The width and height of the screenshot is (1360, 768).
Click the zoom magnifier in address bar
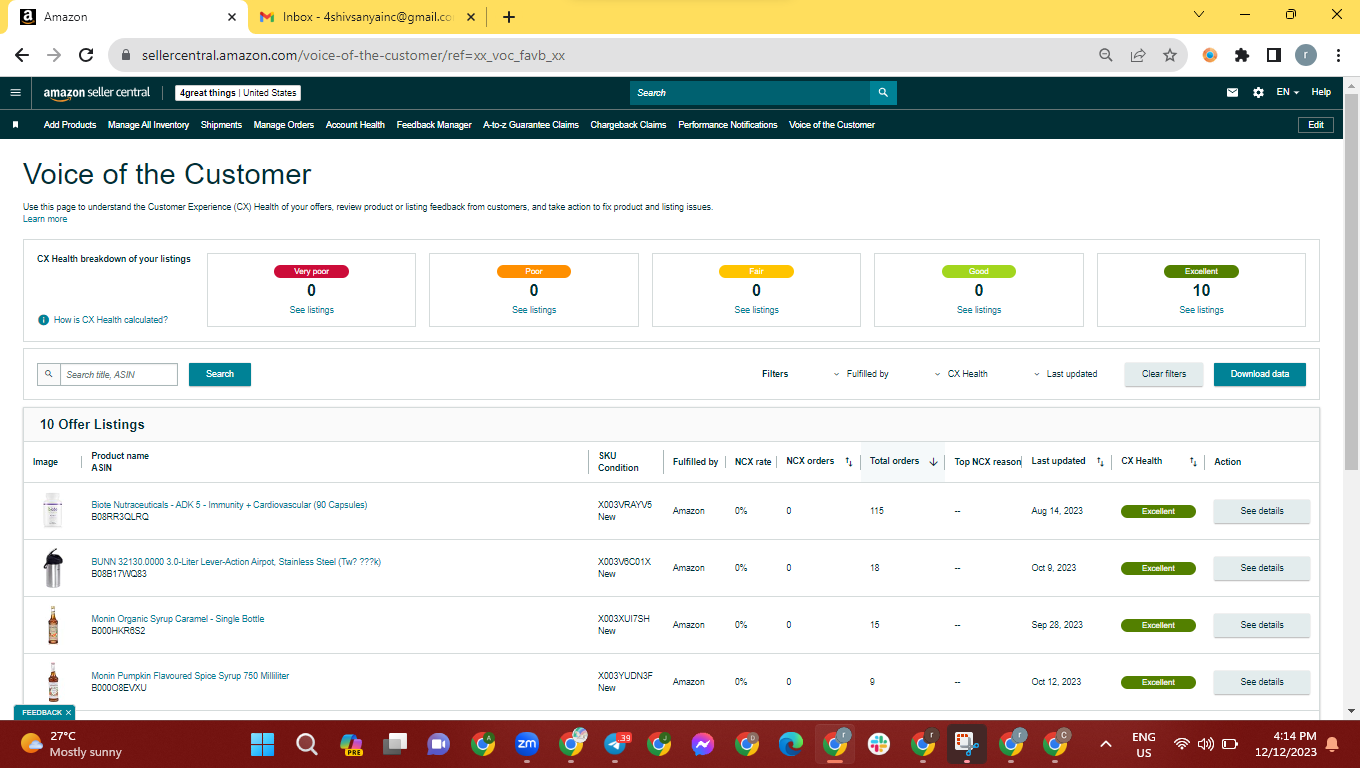point(1106,55)
